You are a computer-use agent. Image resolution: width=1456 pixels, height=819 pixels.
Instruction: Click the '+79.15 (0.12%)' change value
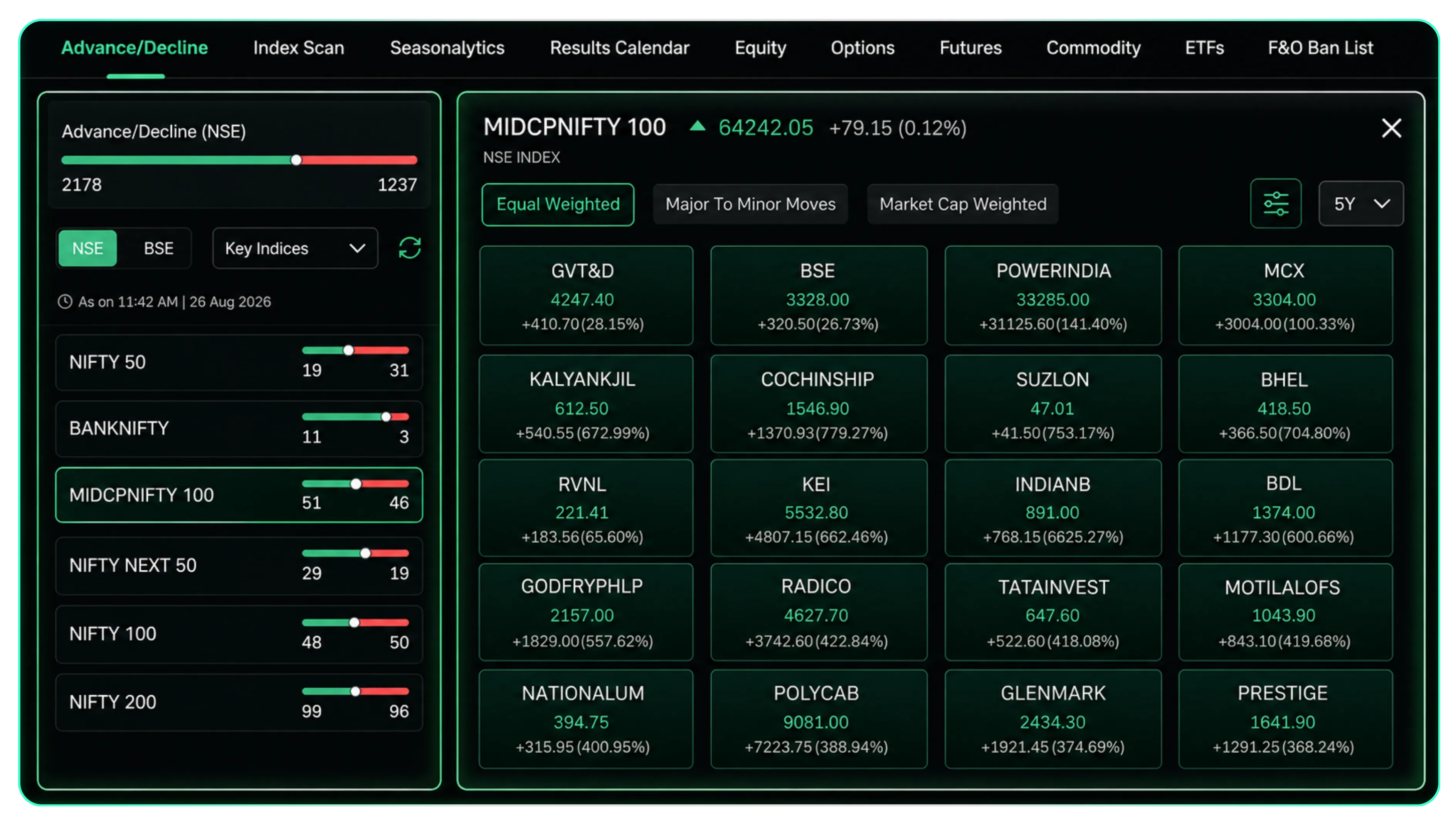click(898, 128)
